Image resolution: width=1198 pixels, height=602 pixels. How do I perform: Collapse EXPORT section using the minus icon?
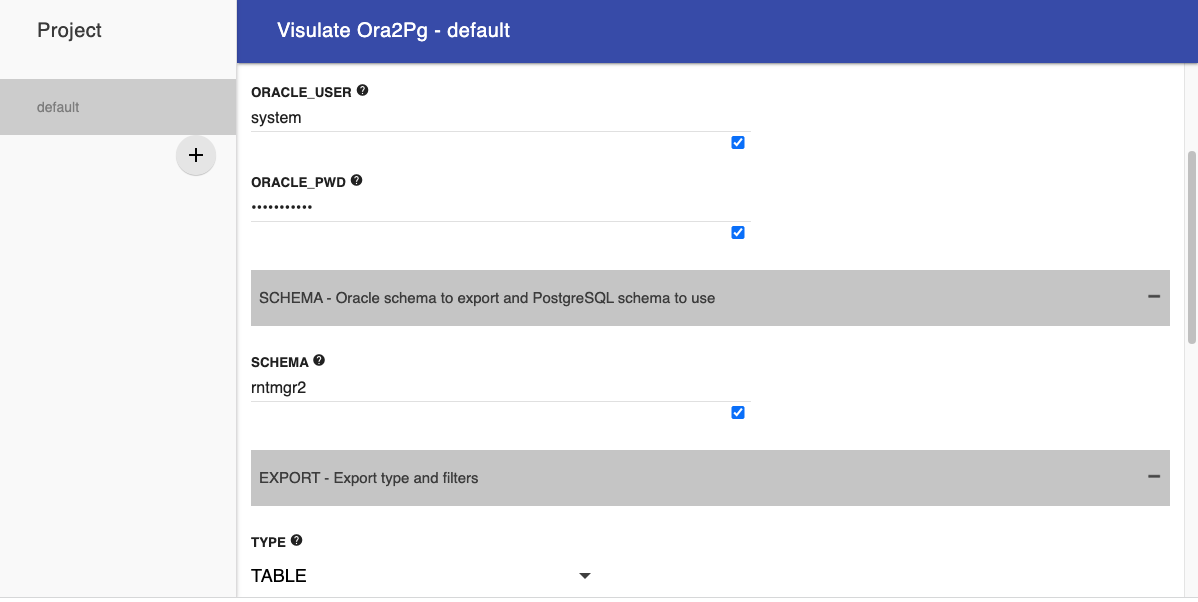click(1153, 477)
